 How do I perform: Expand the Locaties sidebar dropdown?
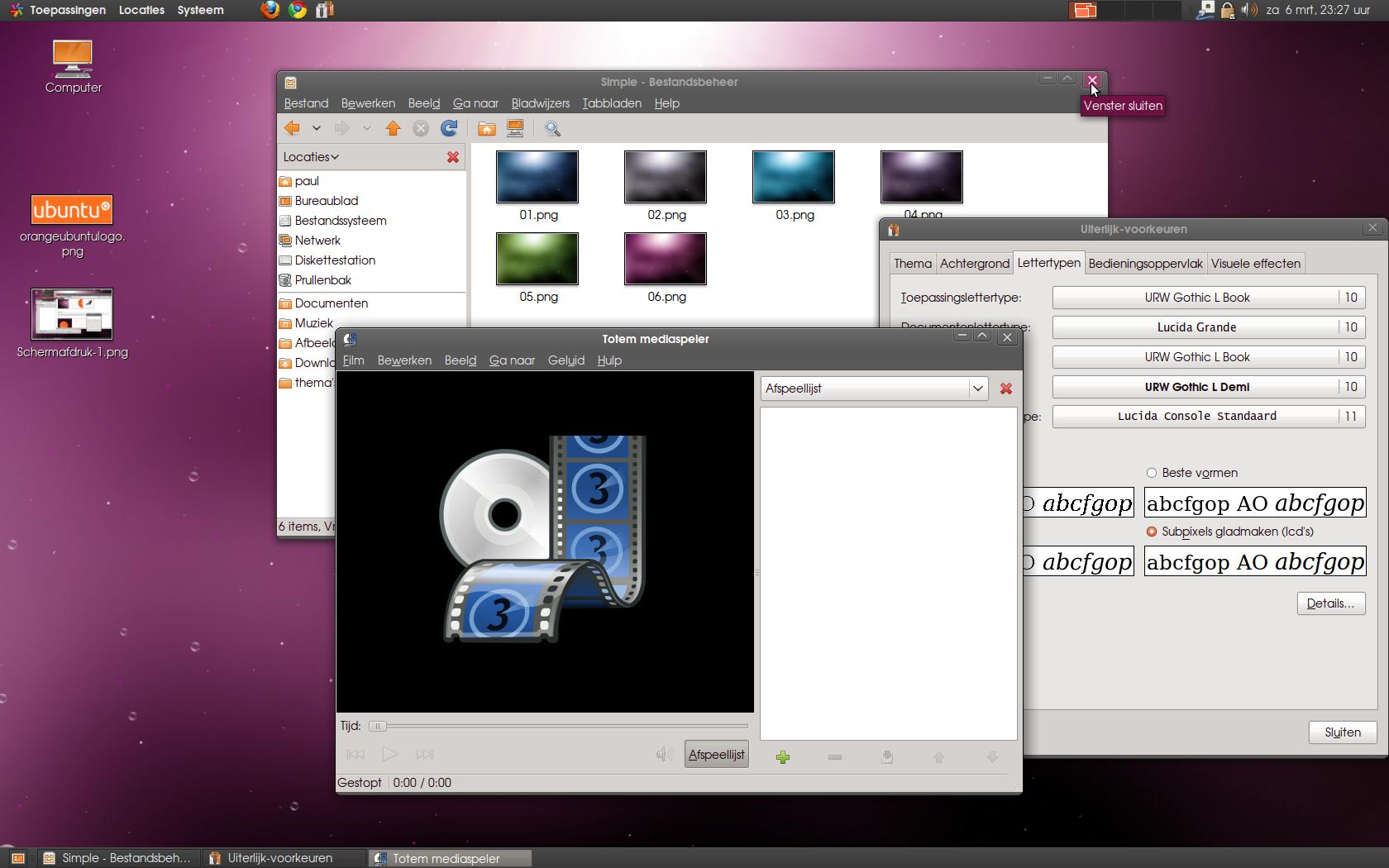click(311, 157)
